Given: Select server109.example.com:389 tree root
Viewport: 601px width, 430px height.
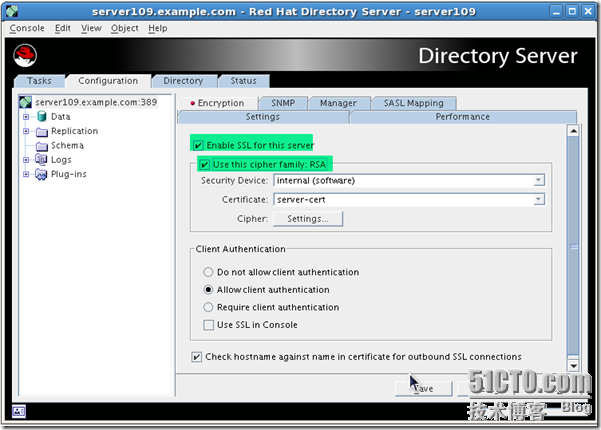Looking at the screenshot, I should pyautogui.click(x=96, y=102).
